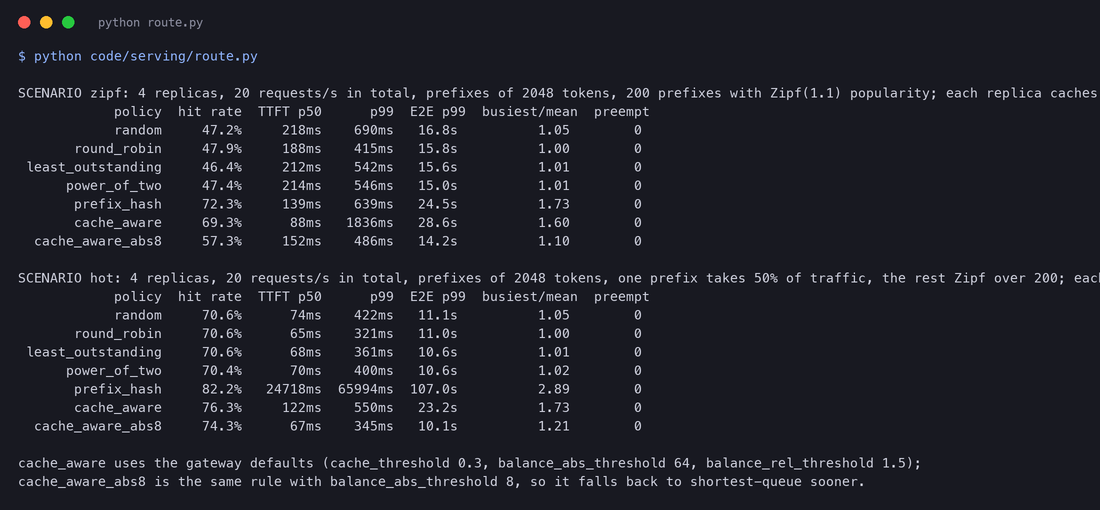The image size is (1100, 510).
Task: Click 'least_outstanding' row label in hot table
Action: 94,352
